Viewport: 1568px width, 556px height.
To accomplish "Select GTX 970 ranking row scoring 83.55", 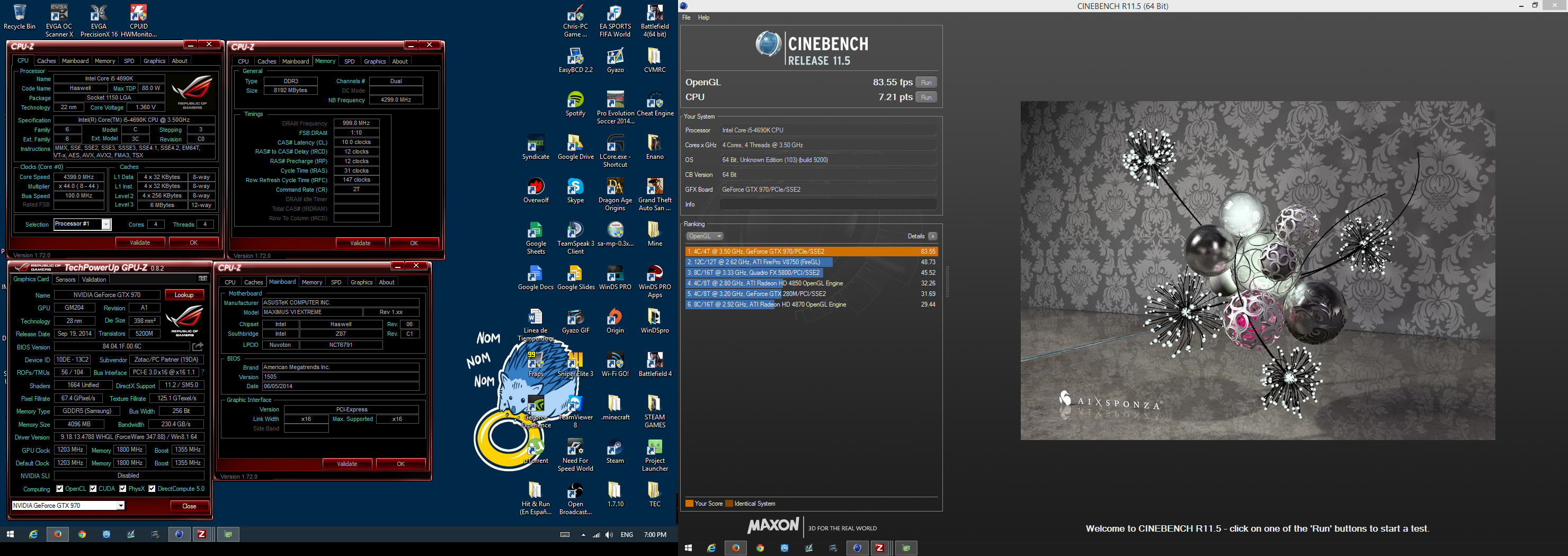I will [812, 251].
